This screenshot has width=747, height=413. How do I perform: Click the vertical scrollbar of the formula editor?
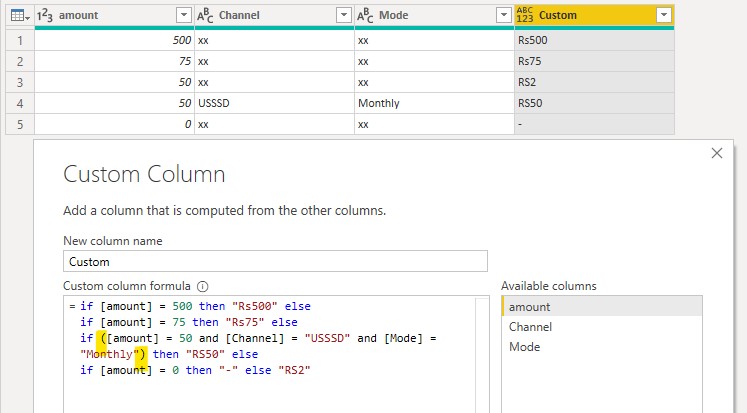click(482, 355)
